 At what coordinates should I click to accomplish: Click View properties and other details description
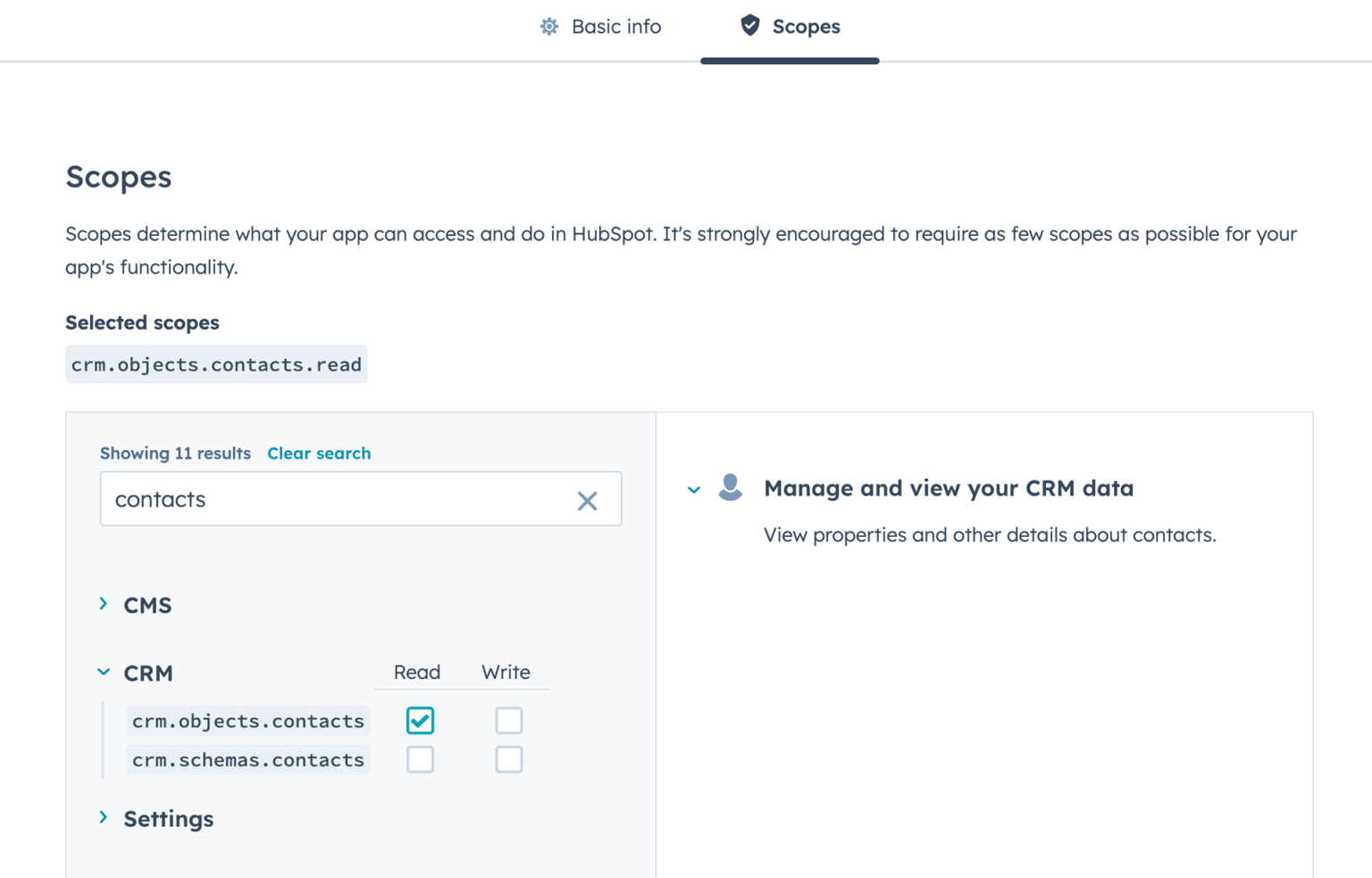tap(990, 535)
